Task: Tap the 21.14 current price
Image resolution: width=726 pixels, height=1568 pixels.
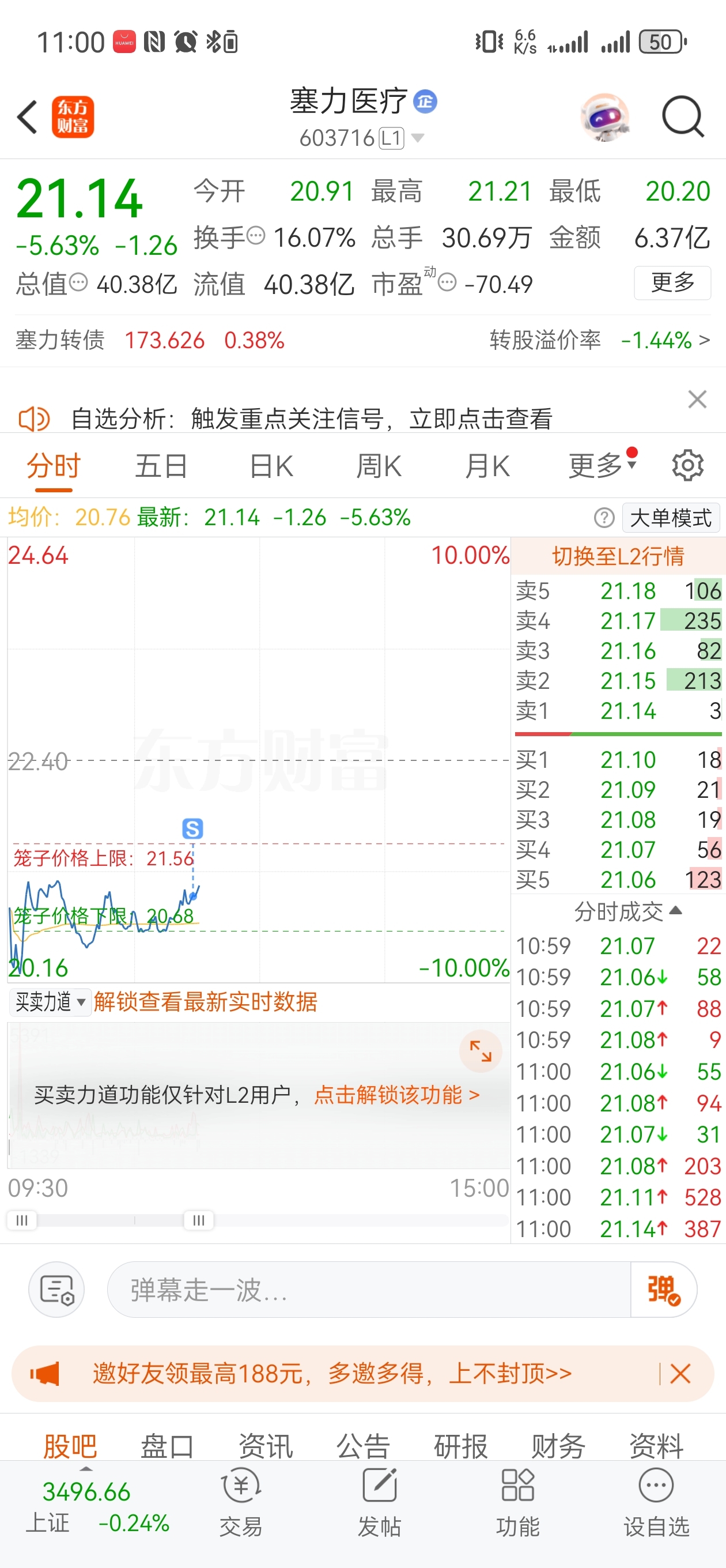Action: point(79,198)
